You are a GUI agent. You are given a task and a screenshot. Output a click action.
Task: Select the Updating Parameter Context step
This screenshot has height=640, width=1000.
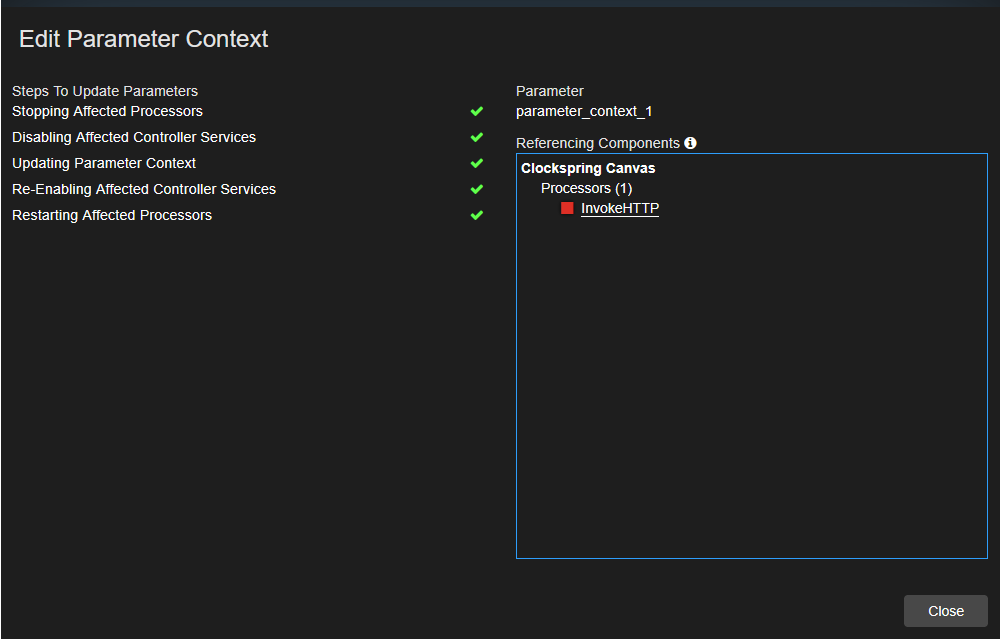(x=103, y=163)
